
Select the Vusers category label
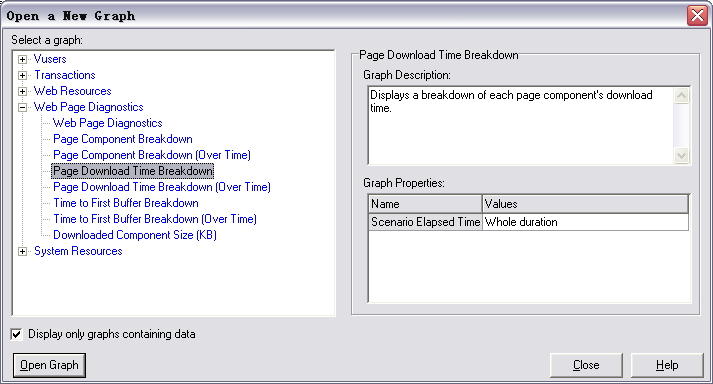click(x=50, y=59)
